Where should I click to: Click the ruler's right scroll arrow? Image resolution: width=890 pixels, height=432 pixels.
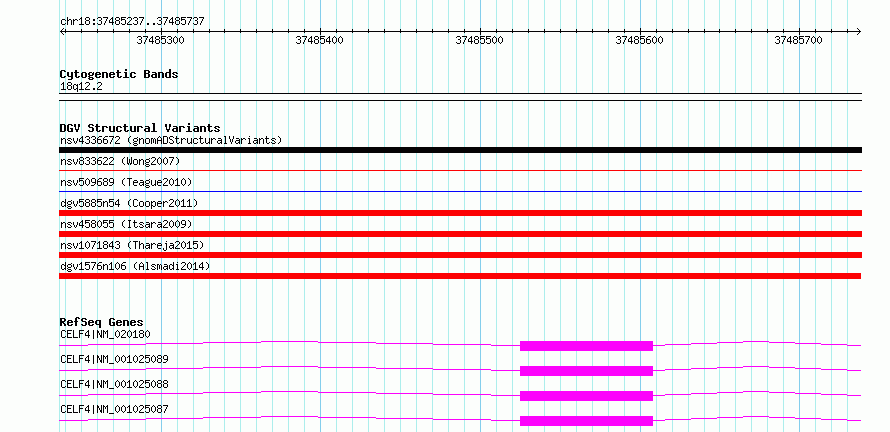(x=858, y=31)
